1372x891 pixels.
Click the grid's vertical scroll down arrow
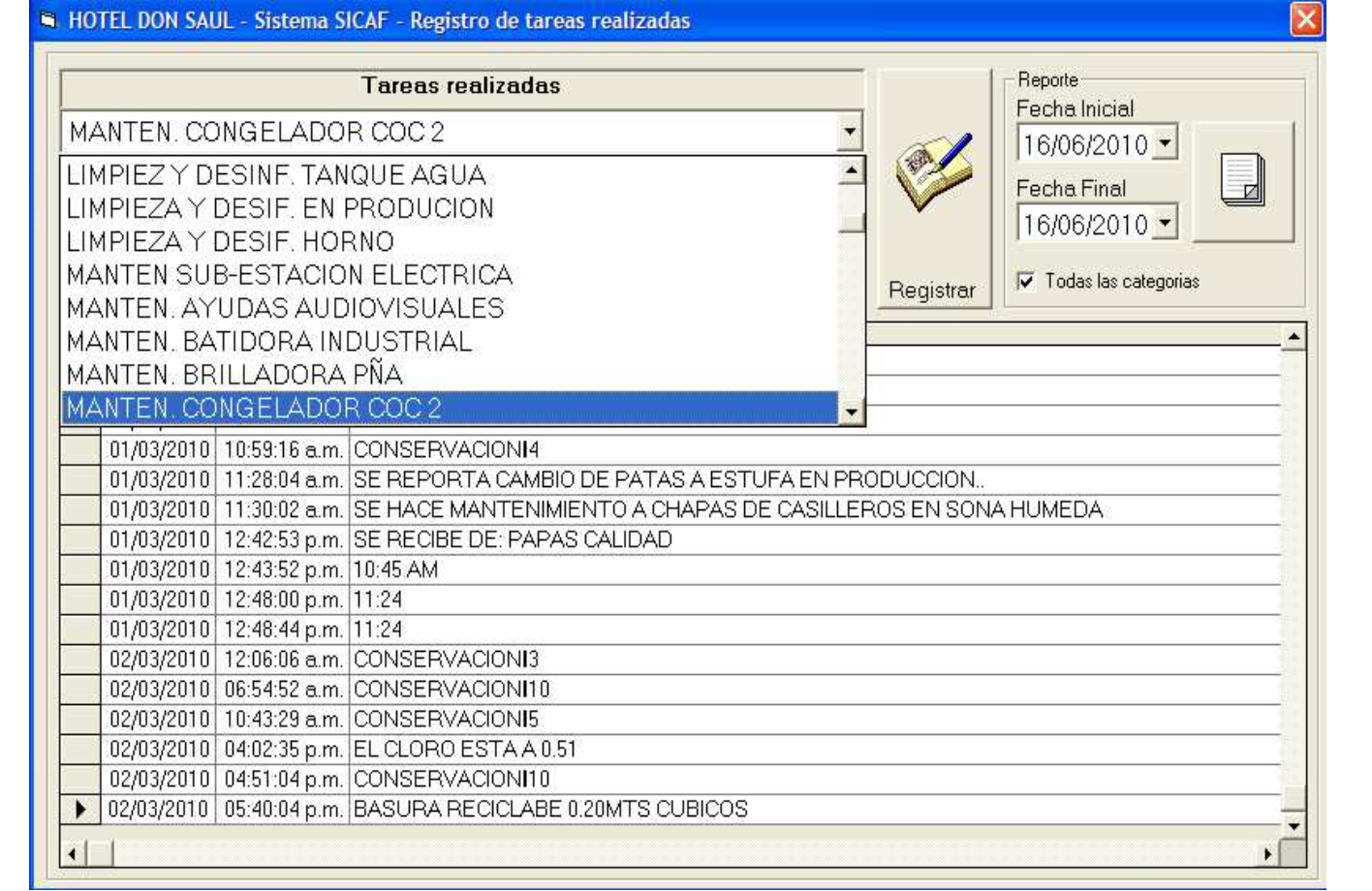coord(1293,826)
